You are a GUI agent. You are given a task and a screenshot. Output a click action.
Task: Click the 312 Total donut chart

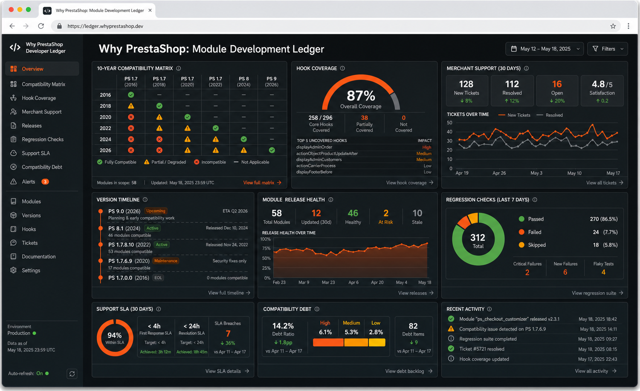click(x=478, y=239)
